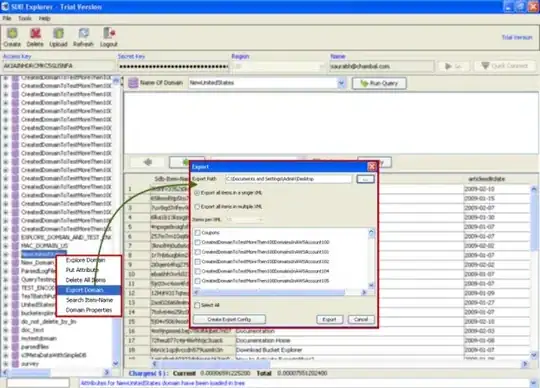Image resolution: width=540 pixels, height=388 pixels.
Task: Check the Coupons domain checkbox
Action: pyautogui.click(x=198, y=233)
